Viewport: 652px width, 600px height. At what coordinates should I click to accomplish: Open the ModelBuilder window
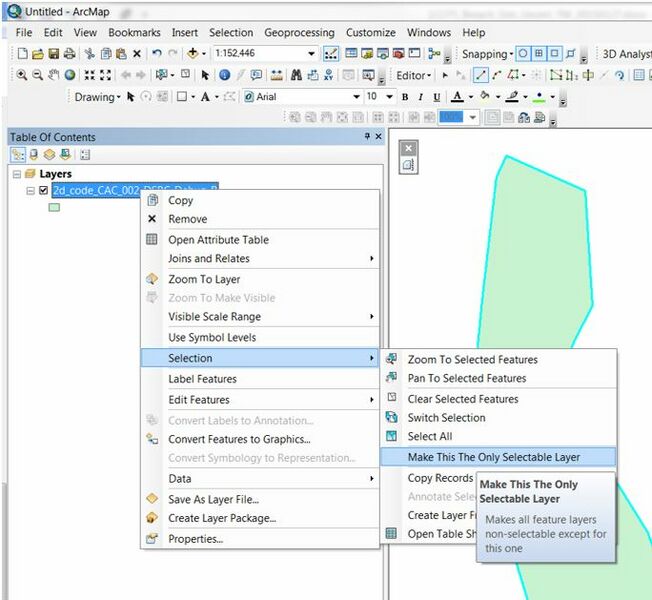(434, 53)
